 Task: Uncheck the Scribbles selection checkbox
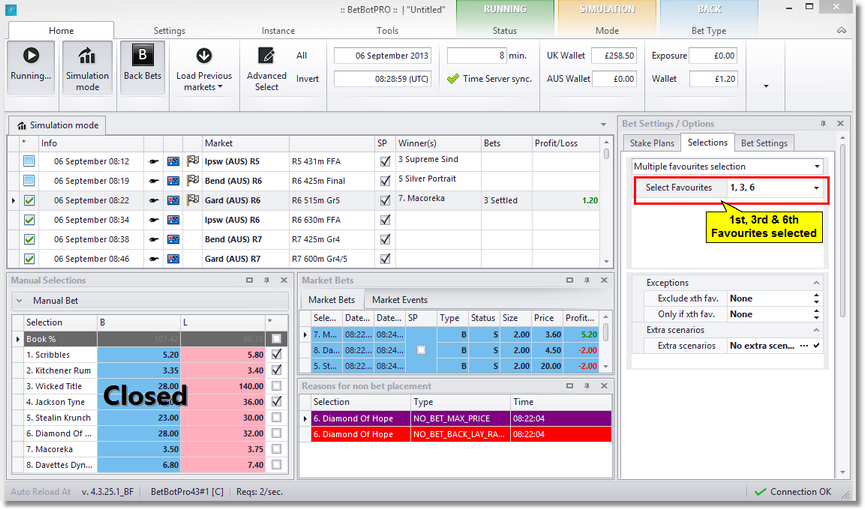(276, 354)
